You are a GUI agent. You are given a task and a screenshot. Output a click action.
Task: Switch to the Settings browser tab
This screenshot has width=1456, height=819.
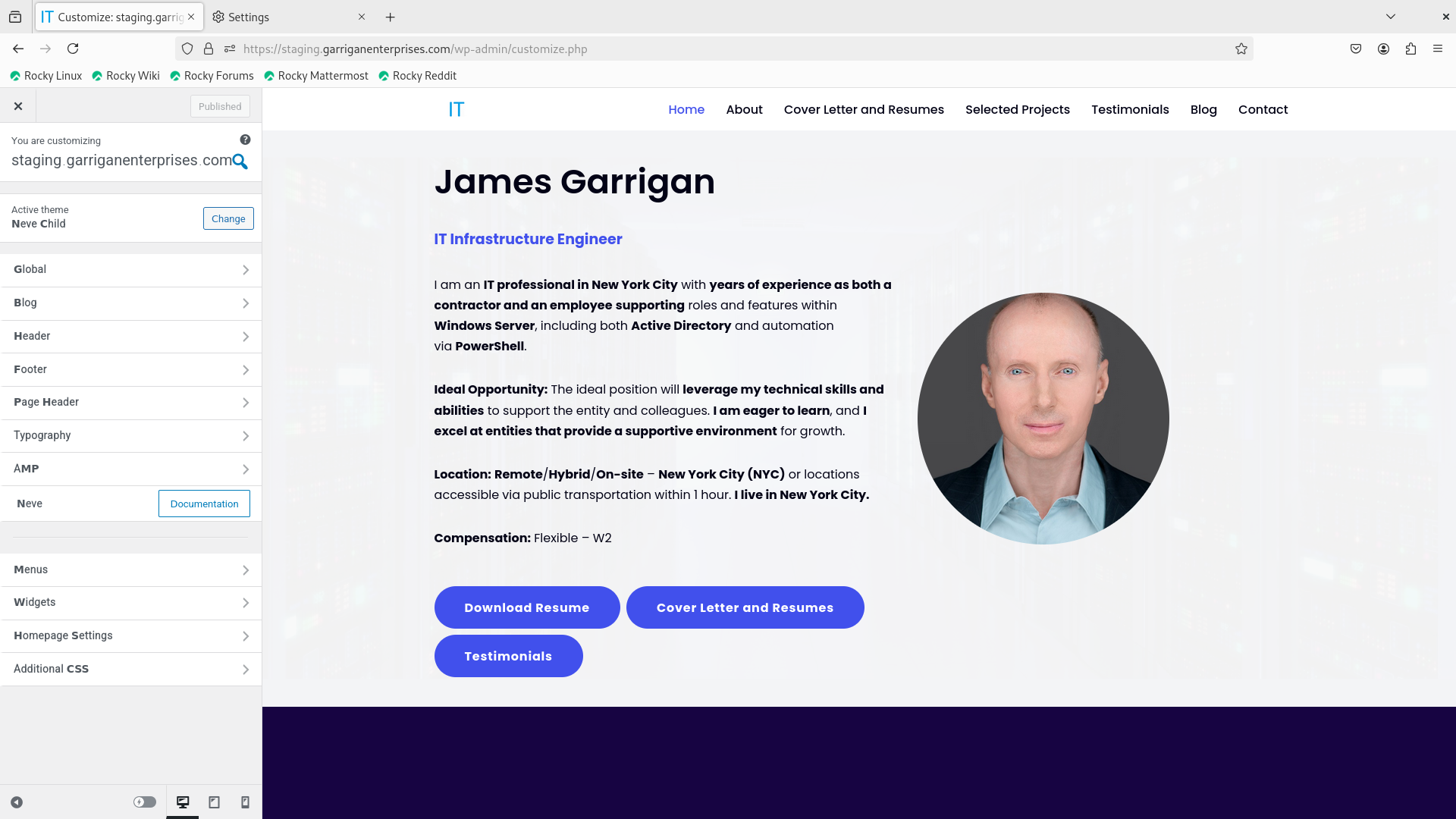coord(281,17)
